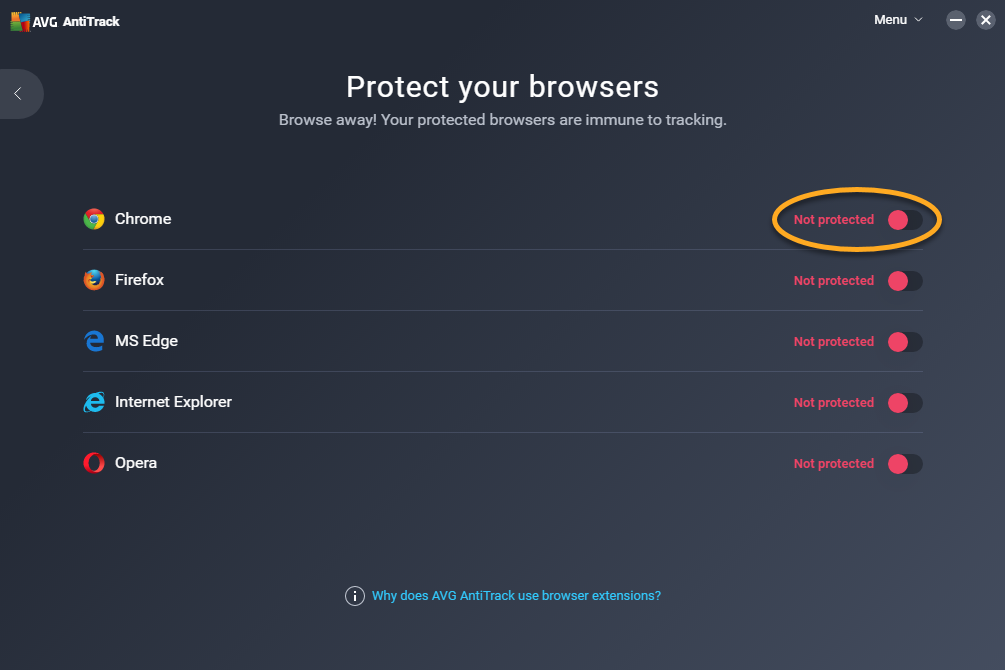
Task: Click the 'Not protected' status for Opera
Action: (x=834, y=464)
